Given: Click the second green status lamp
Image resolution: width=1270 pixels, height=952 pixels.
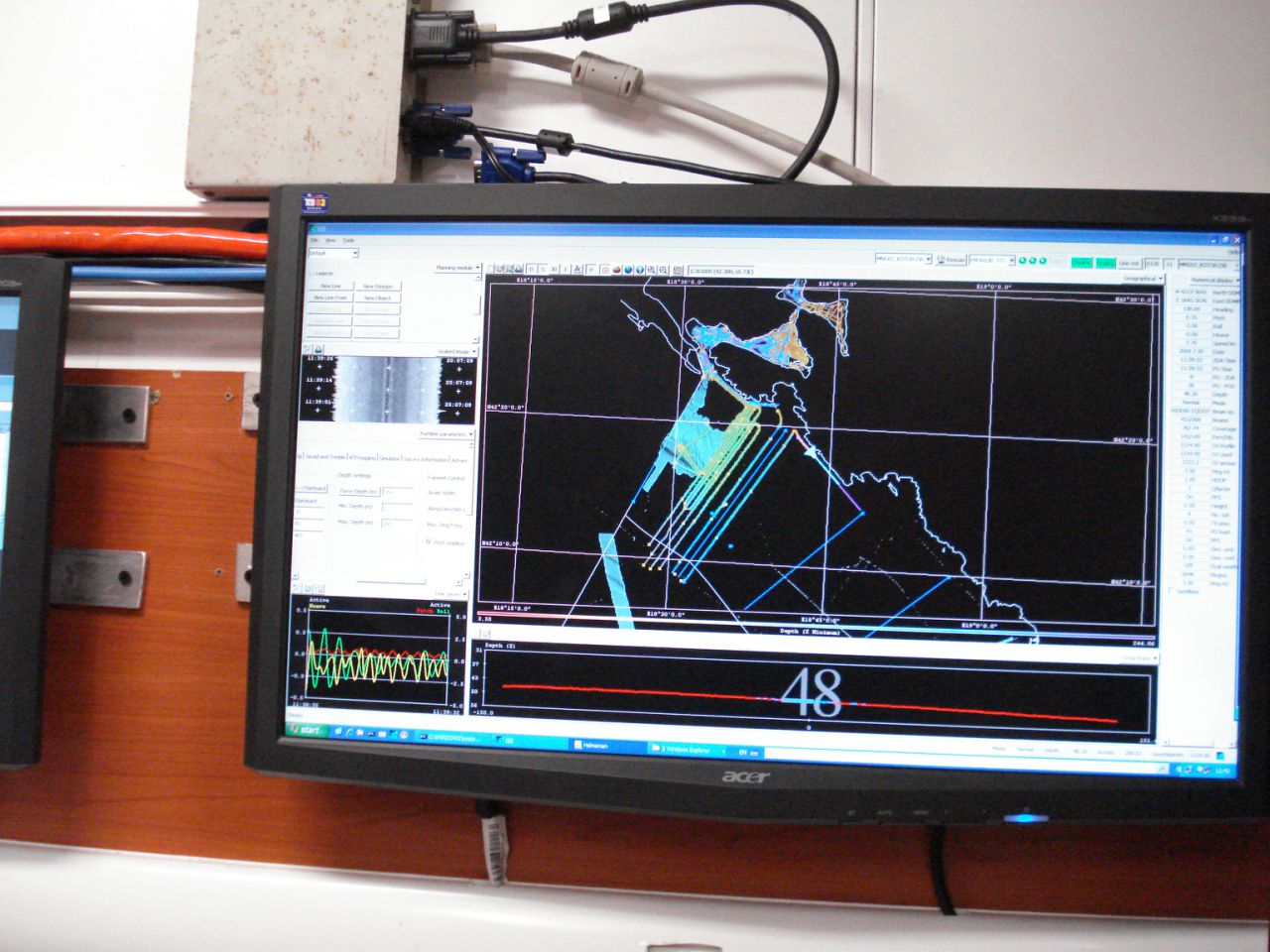Looking at the screenshot, I should [1033, 261].
